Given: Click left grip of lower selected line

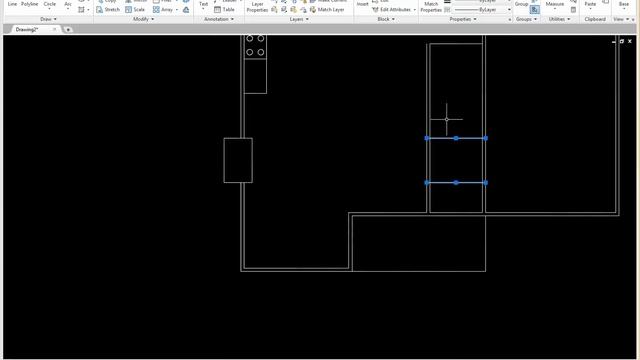Looking at the screenshot, I should click(x=427, y=183).
